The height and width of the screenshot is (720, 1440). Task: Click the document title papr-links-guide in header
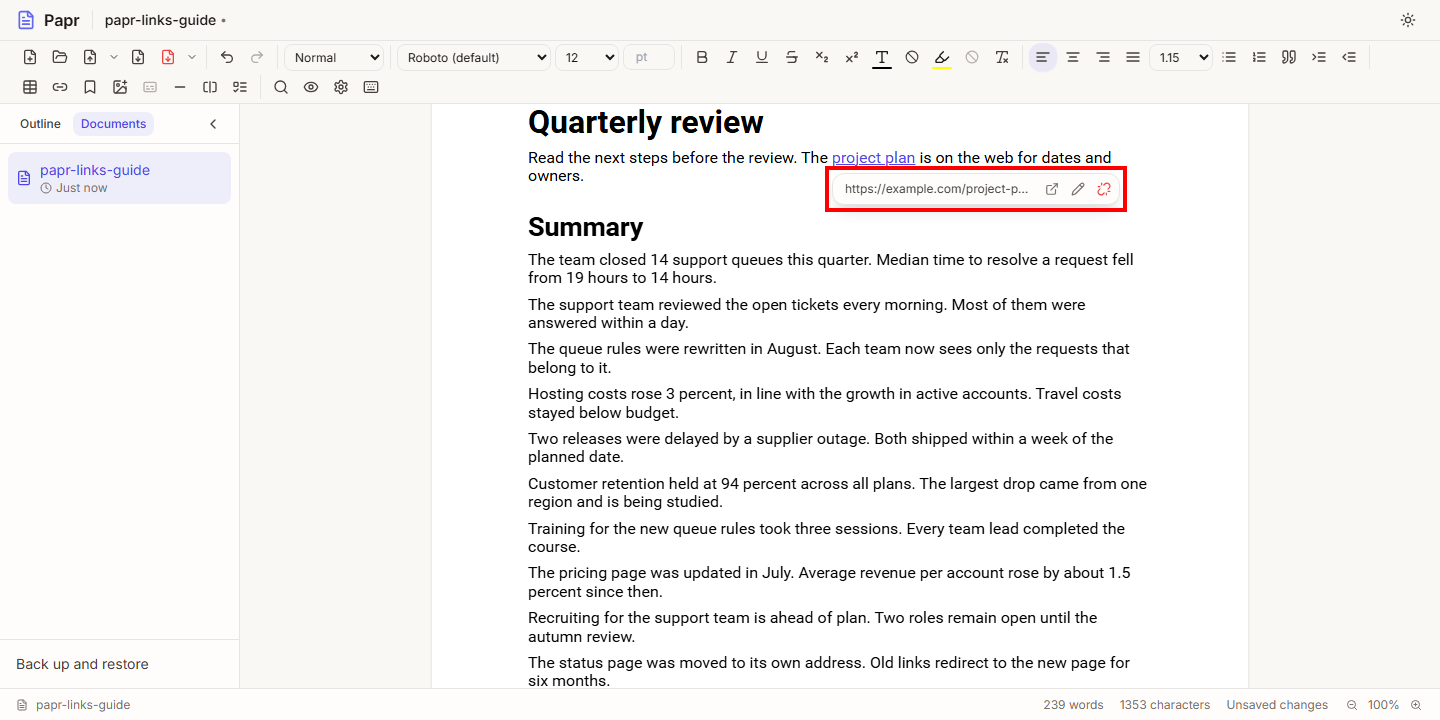[x=160, y=20]
